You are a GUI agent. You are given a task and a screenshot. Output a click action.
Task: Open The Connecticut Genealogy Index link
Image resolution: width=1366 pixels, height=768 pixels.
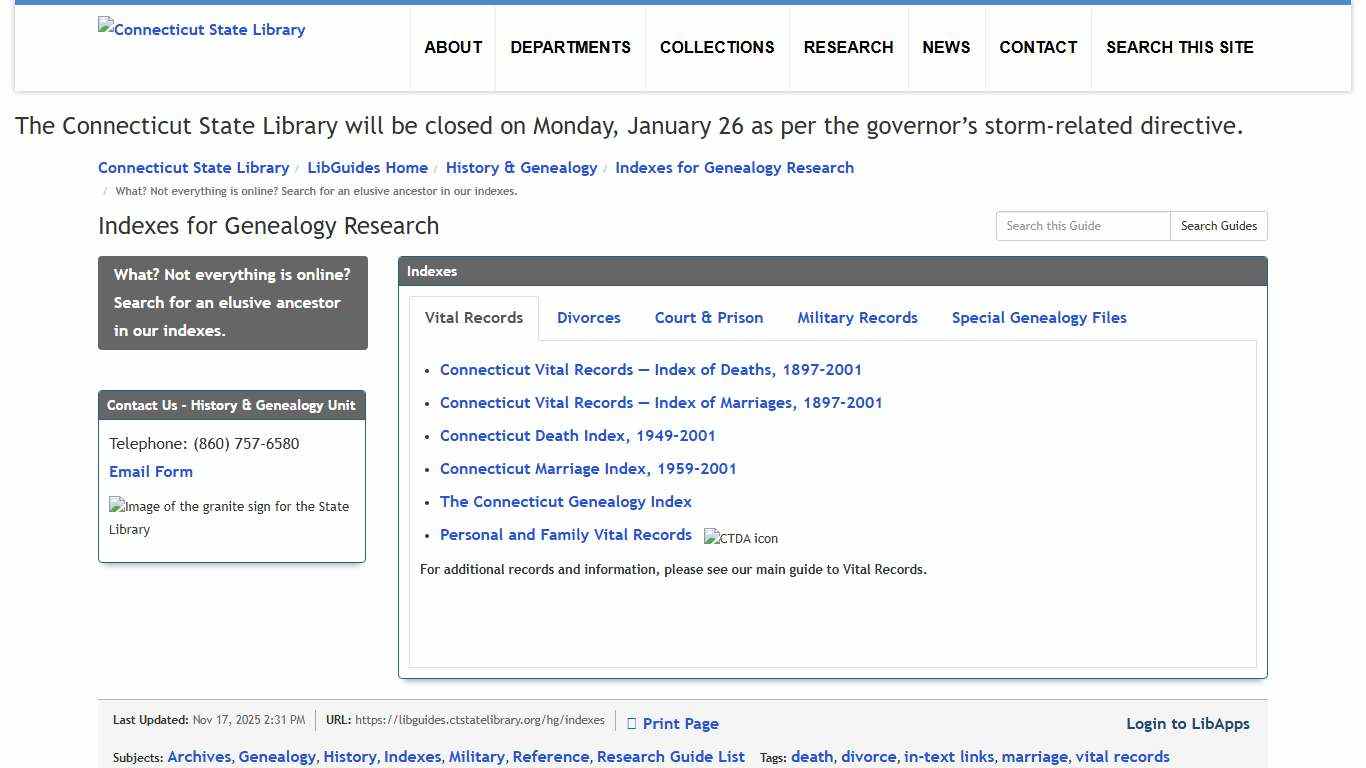(x=566, y=501)
